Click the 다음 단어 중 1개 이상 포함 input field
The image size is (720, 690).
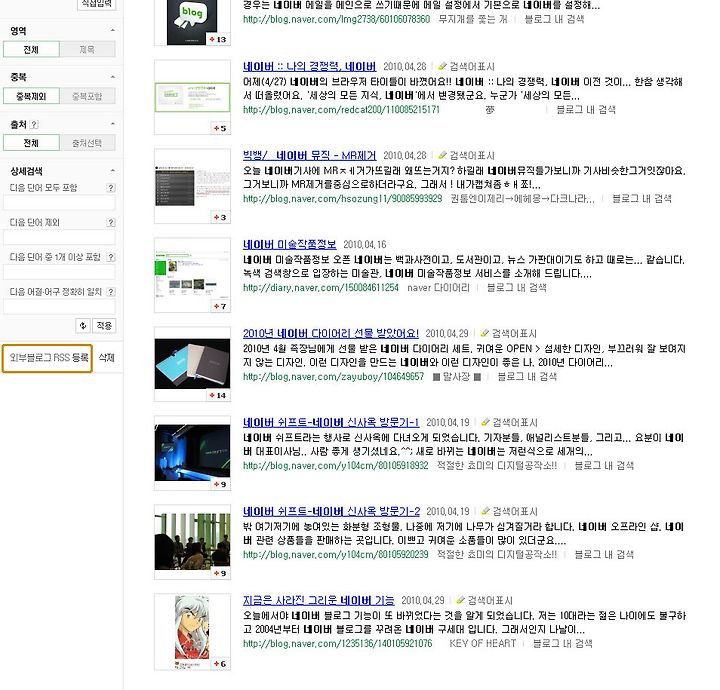pyautogui.click(x=59, y=272)
